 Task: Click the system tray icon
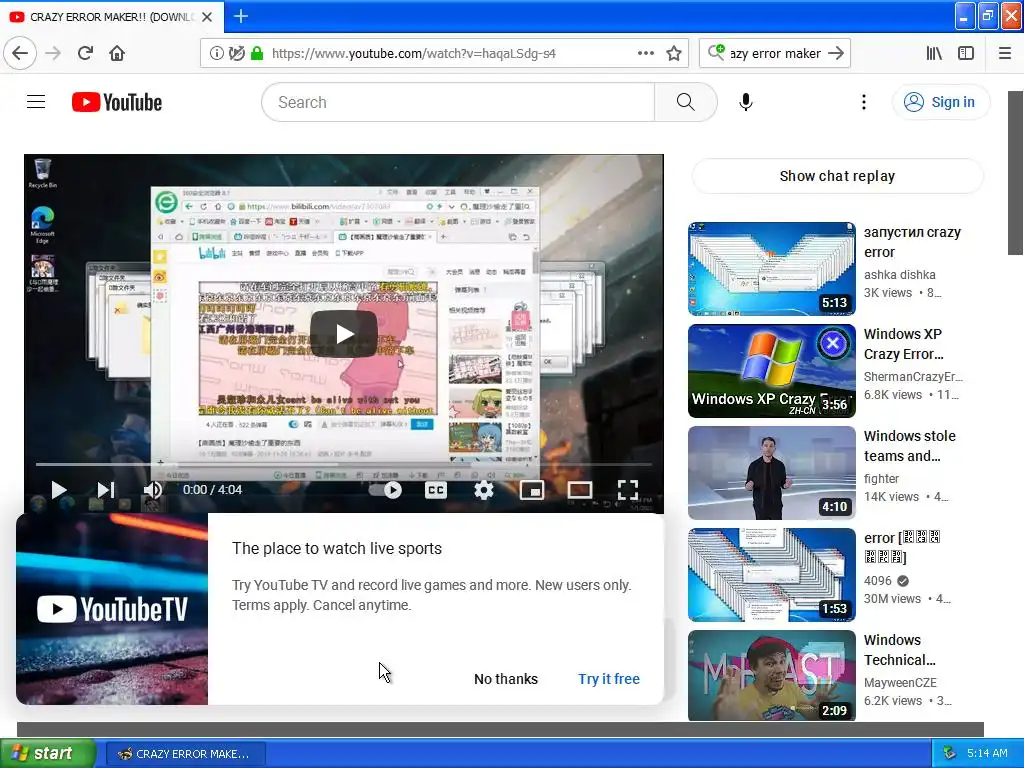[x=949, y=754]
